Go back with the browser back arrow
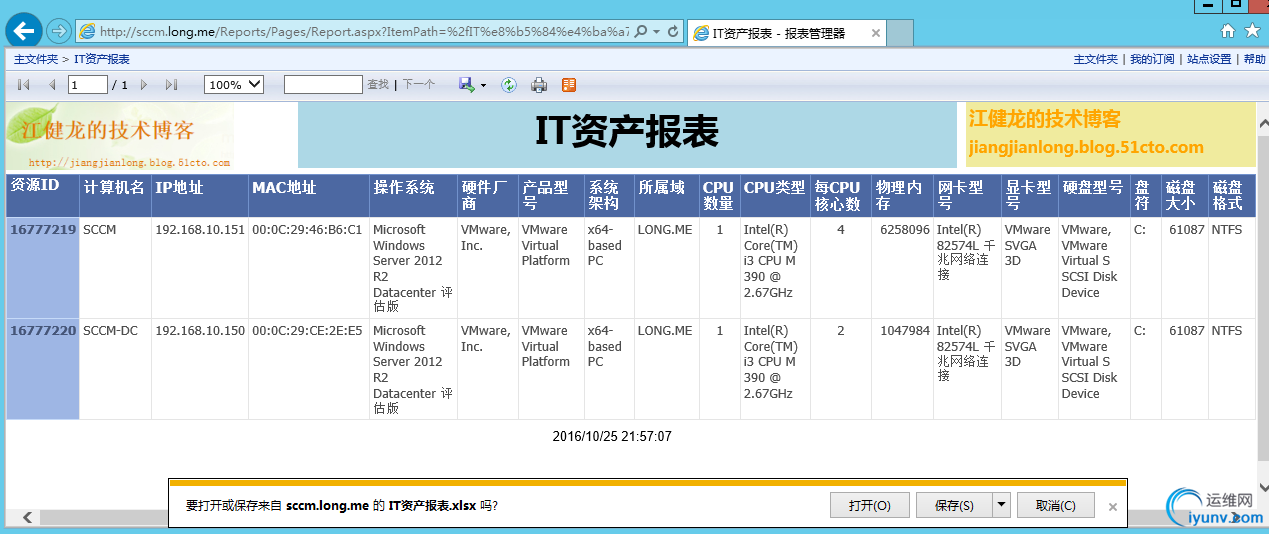Viewport: 1269px width, 534px height. click(23, 31)
